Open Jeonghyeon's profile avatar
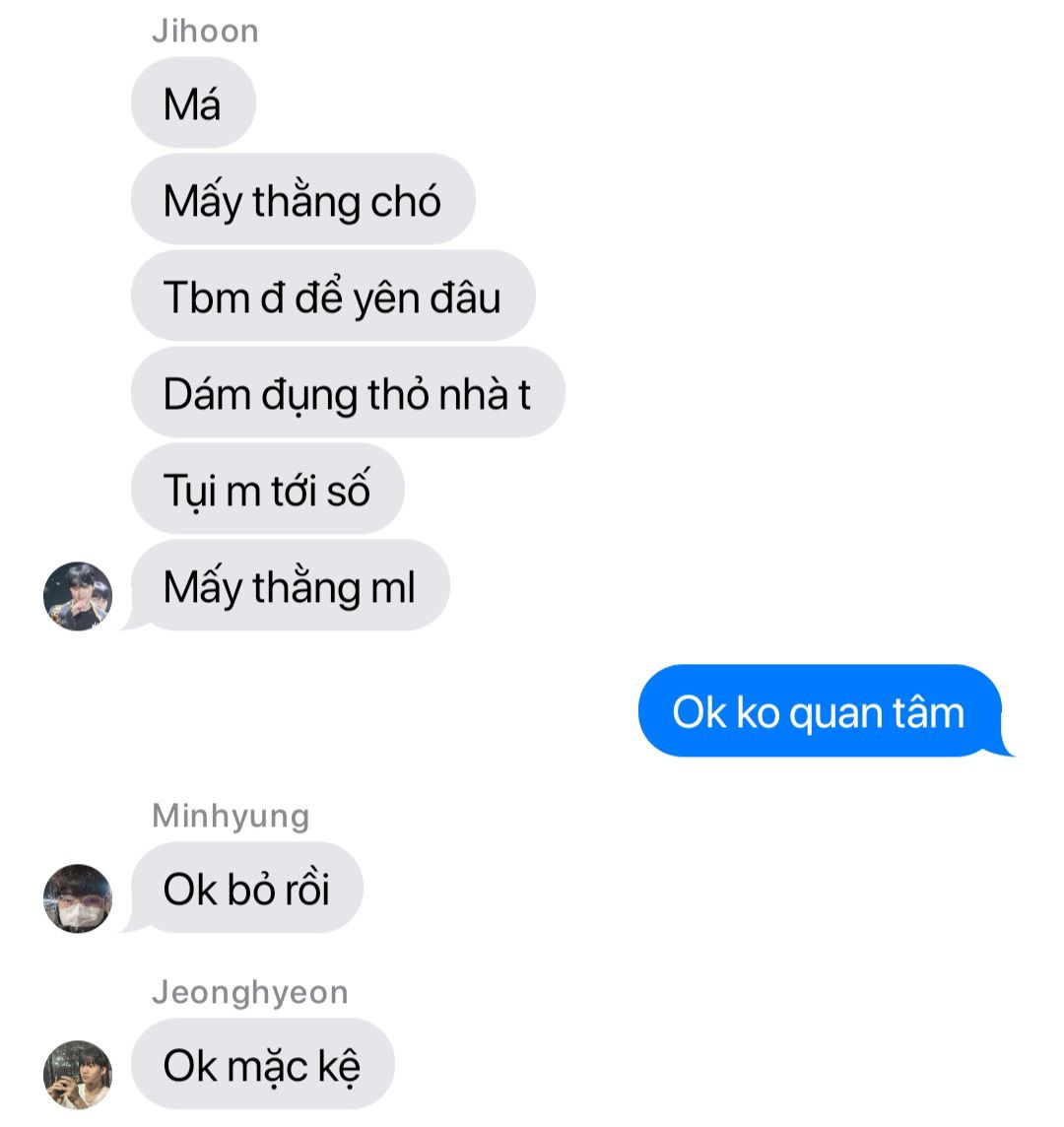Viewport: 1064px width, 1127px height. click(x=78, y=1075)
